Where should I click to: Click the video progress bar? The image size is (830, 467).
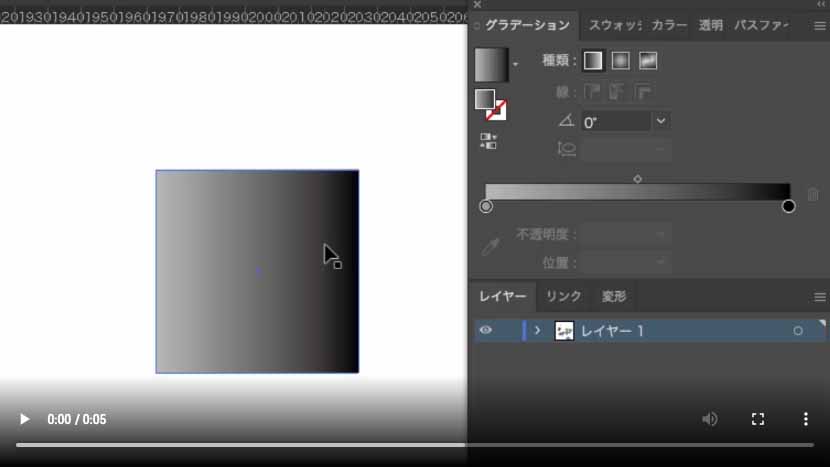(x=414, y=445)
